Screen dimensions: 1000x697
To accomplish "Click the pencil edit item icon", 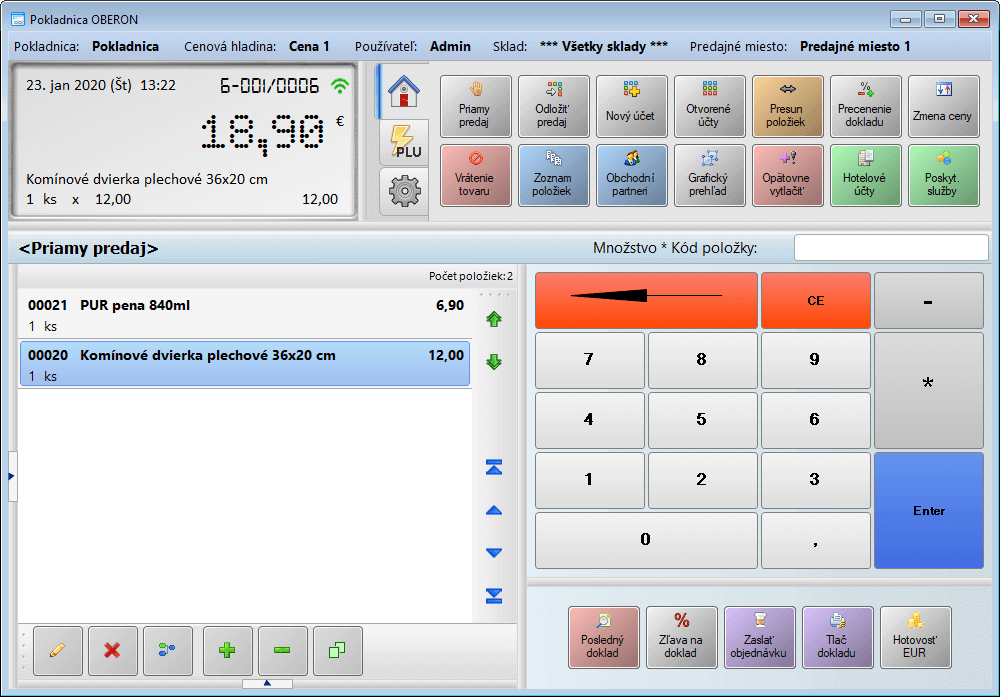I will pyautogui.click(x=58, y=651).
